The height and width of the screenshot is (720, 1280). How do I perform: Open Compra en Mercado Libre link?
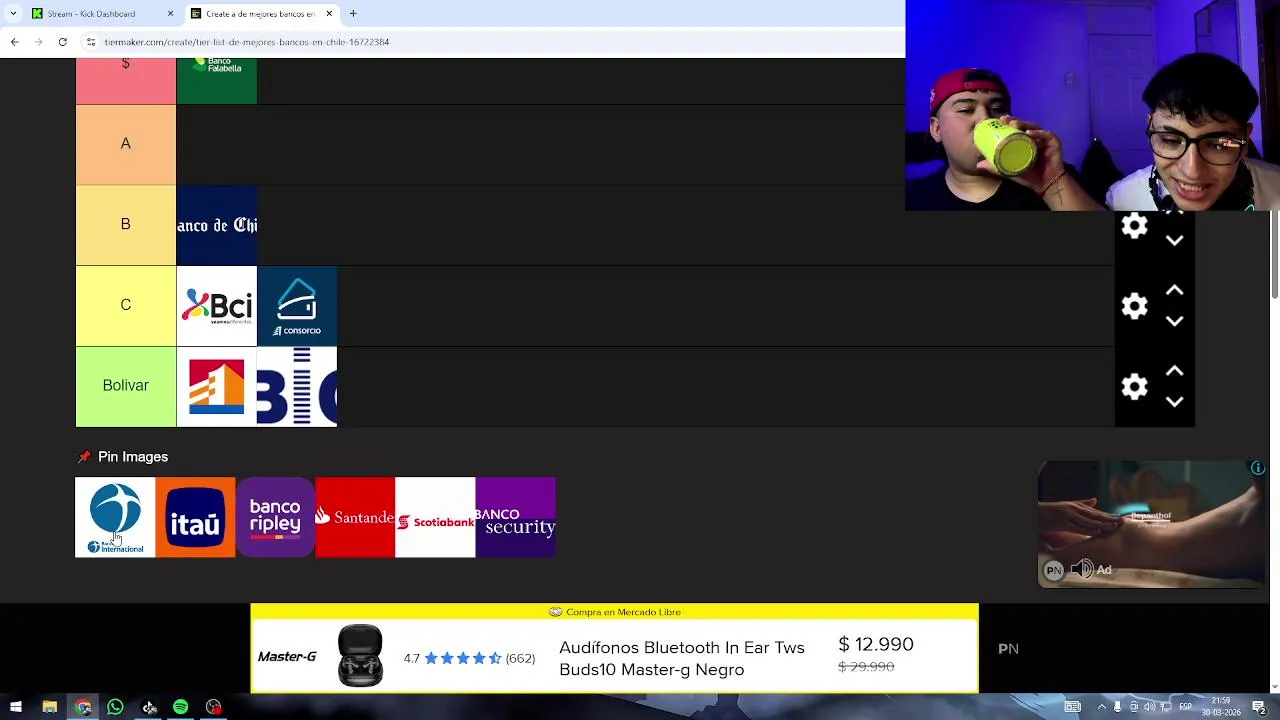615,612
